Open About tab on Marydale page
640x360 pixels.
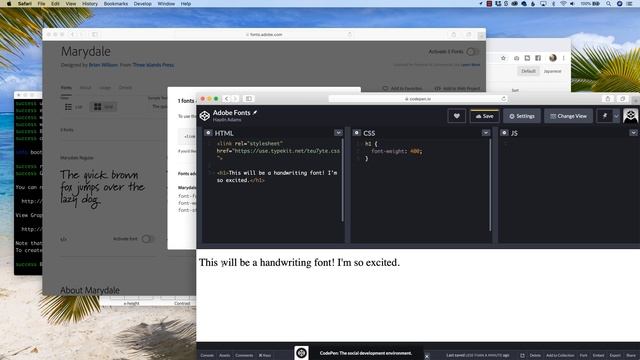(85, 88)
